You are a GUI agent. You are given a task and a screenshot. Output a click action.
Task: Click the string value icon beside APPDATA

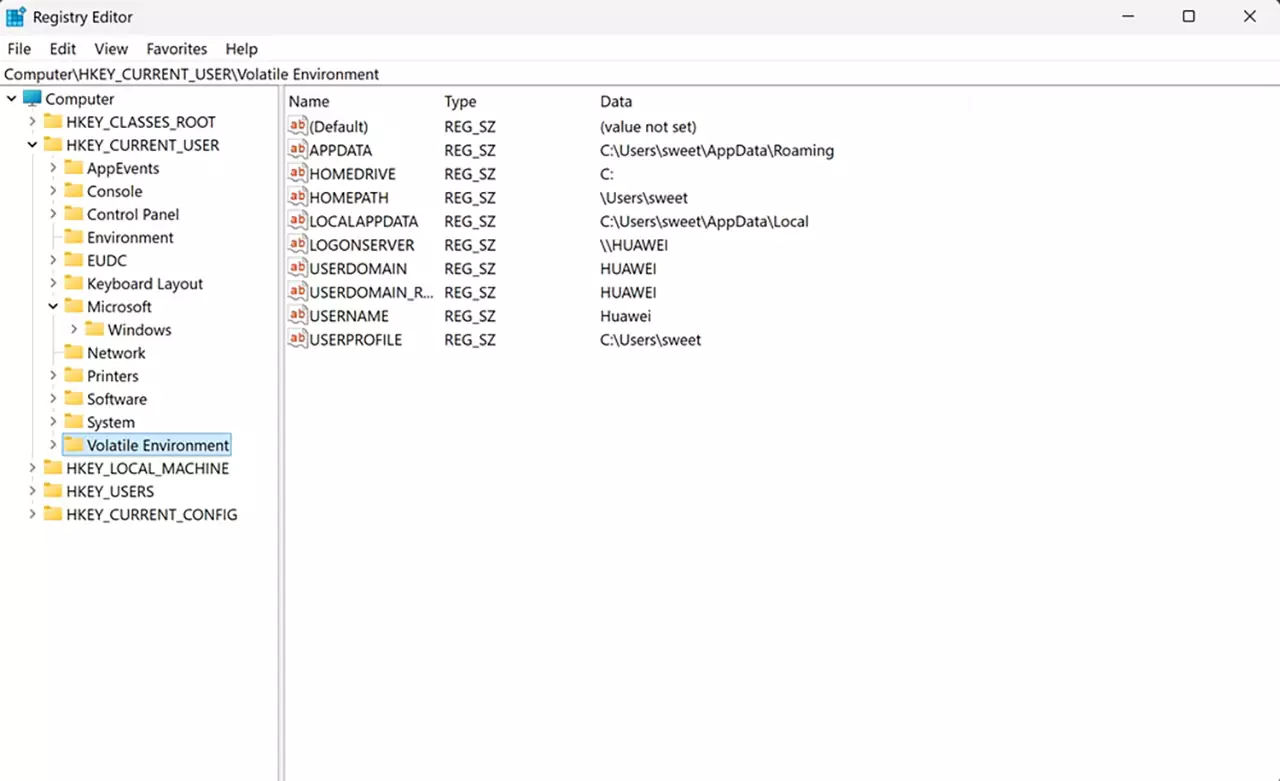tap(297, 150)
